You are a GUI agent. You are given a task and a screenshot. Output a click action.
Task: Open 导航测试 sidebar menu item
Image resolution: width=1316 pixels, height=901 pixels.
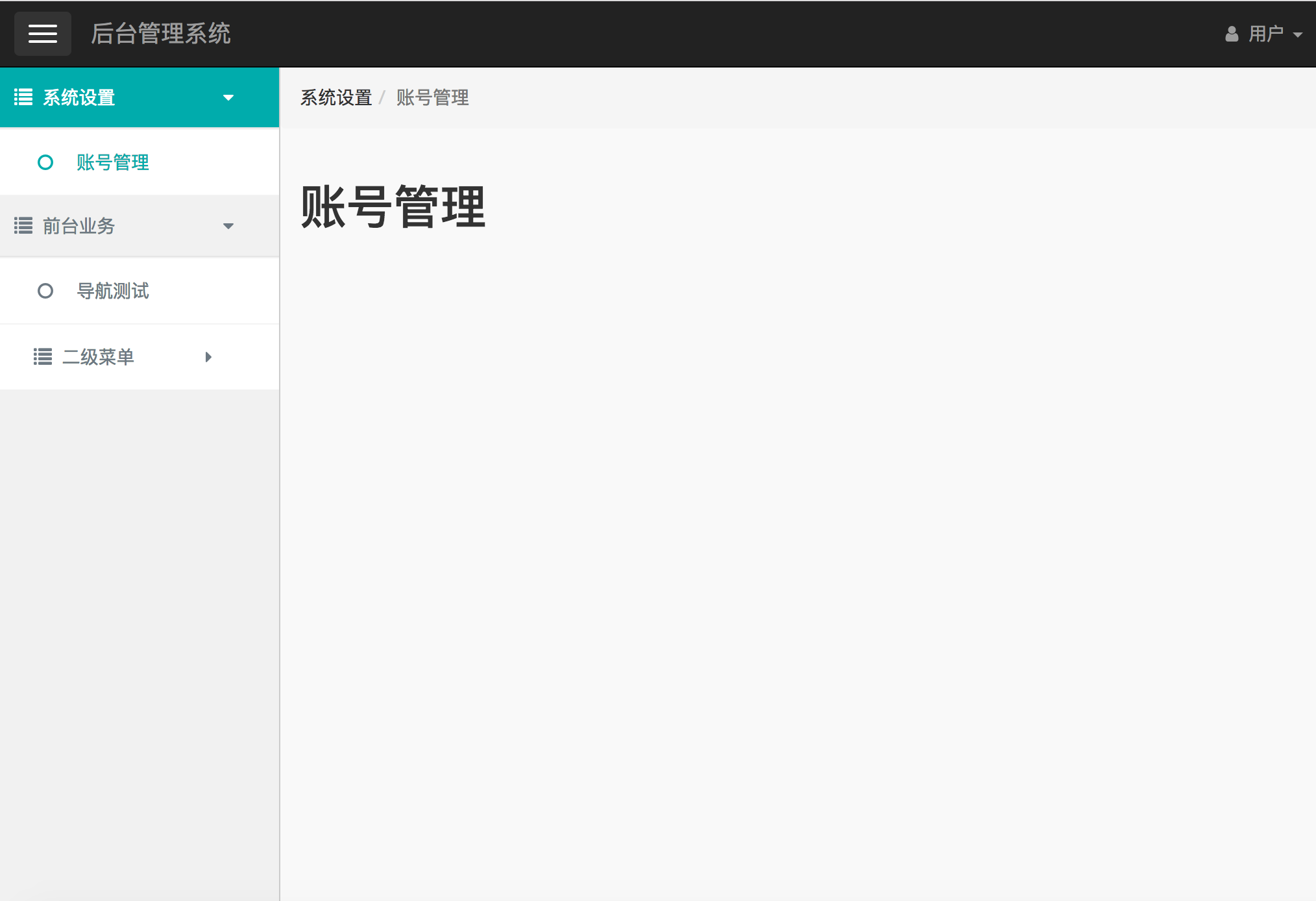point(113,291)
